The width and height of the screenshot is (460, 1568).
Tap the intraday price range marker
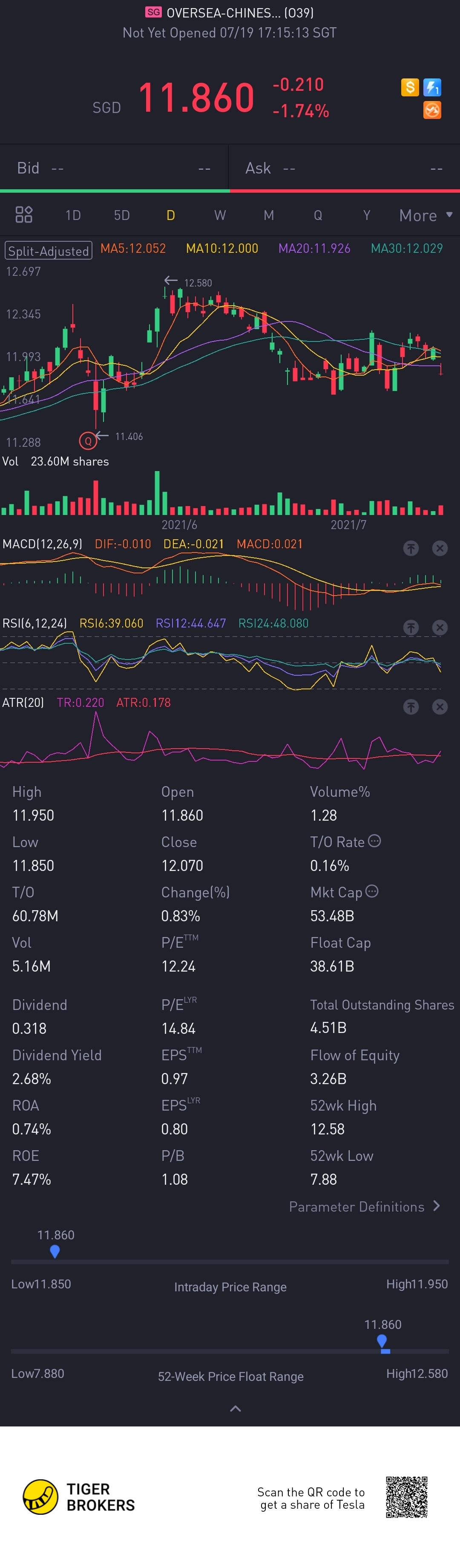55,1252
